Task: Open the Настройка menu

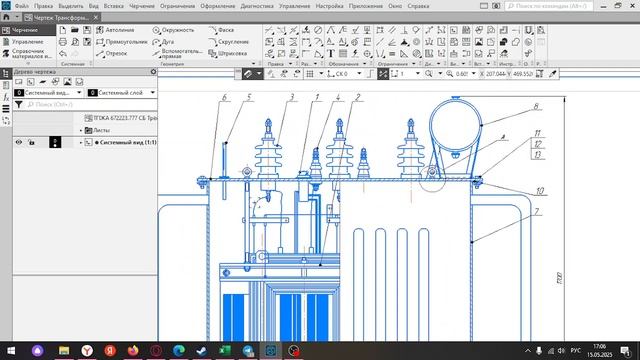Action: 329,6
